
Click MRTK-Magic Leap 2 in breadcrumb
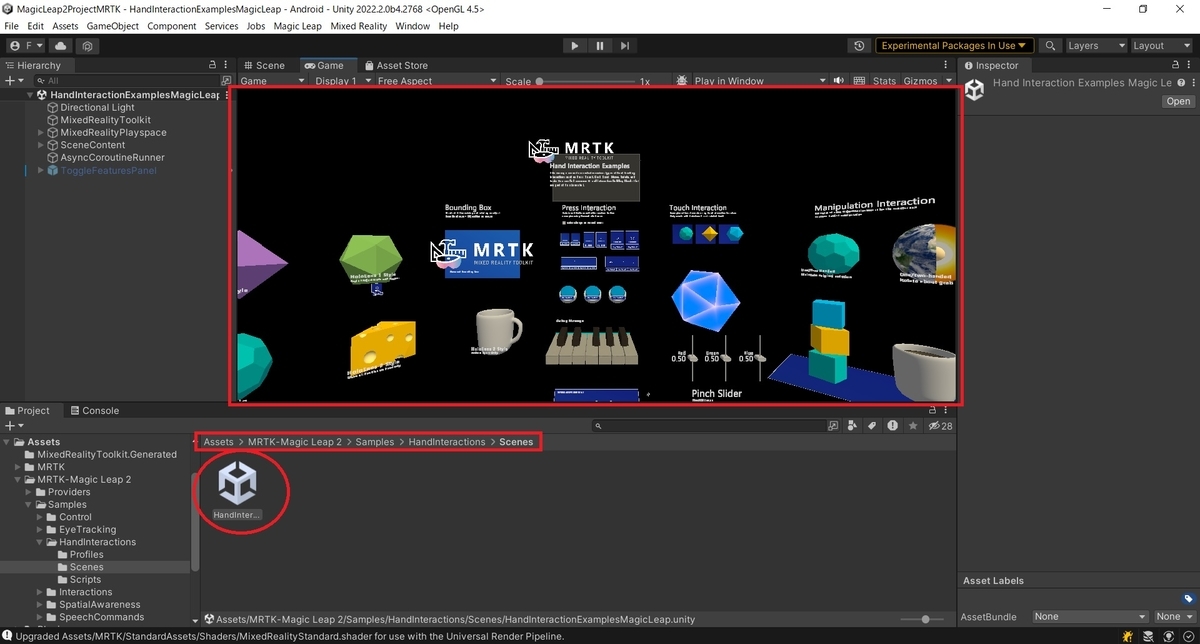295,442
